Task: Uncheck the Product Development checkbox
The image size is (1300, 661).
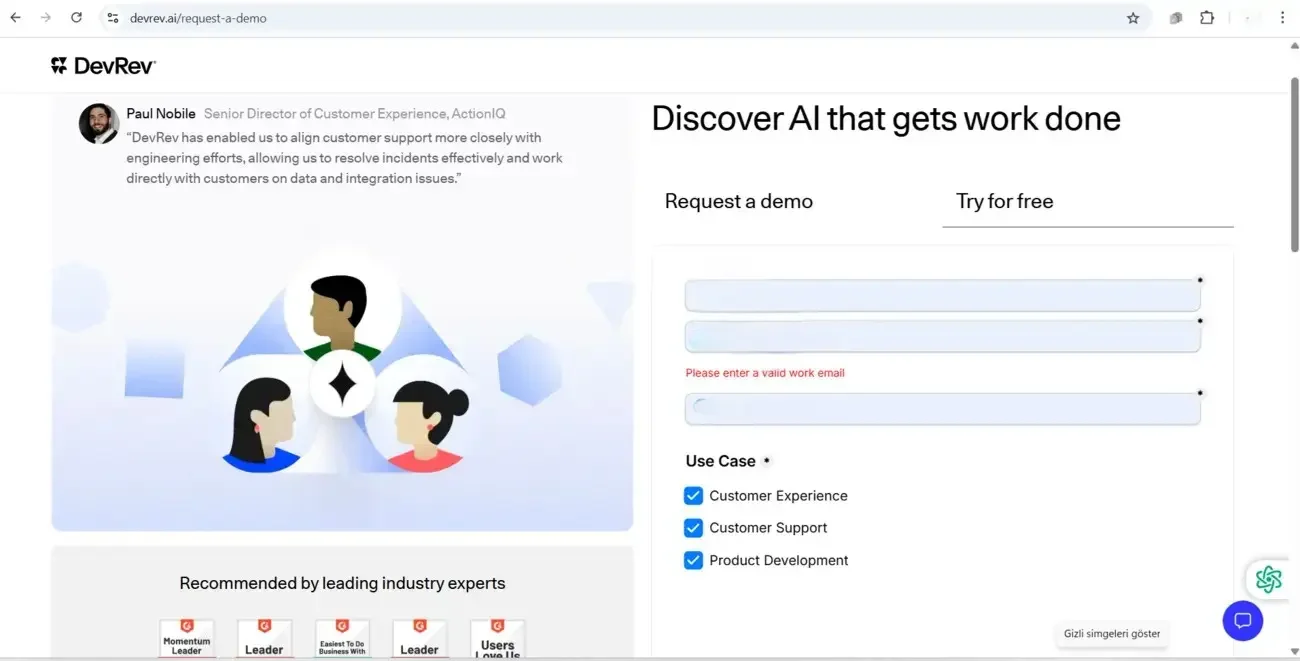Action: click(693, 560)
